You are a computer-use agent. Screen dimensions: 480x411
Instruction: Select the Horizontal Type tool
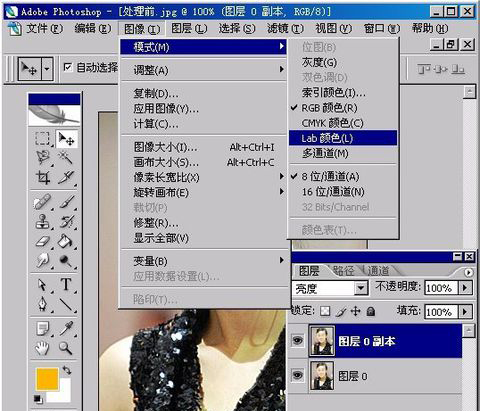(66, 285)
